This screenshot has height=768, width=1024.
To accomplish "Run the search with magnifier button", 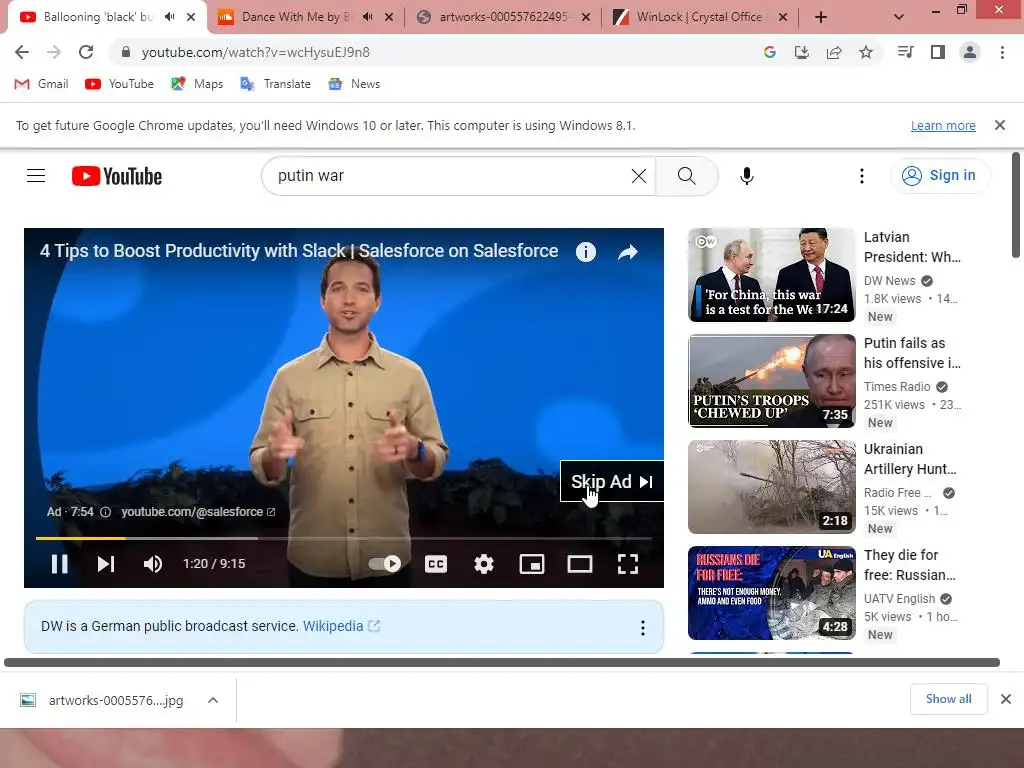I will [x=686, y=176].
